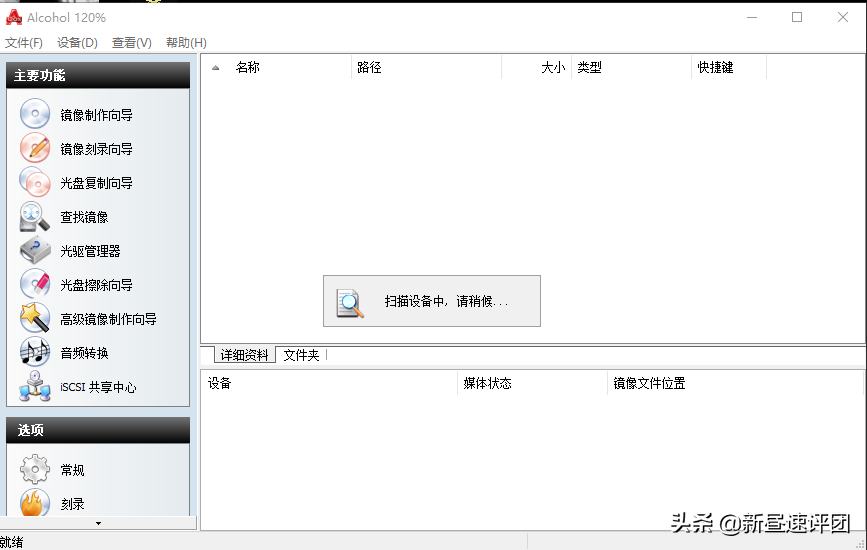Sort list by 大小 column header
Screen dimensions: 867x550
[552, 68]
